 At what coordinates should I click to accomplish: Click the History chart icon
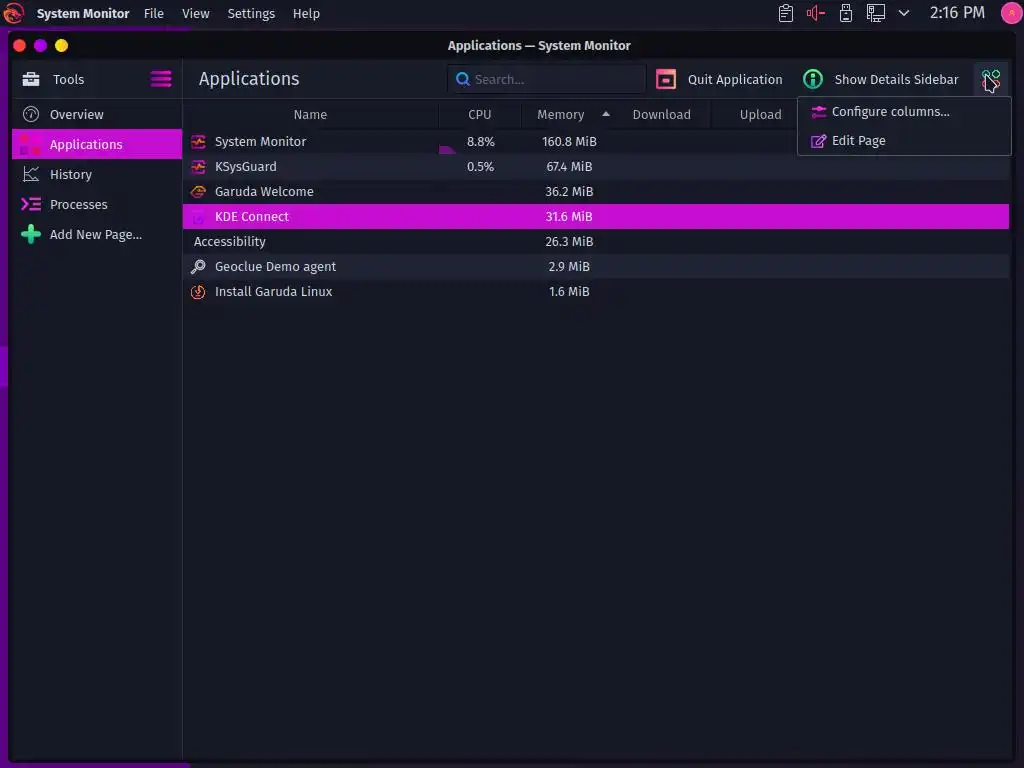31,174
